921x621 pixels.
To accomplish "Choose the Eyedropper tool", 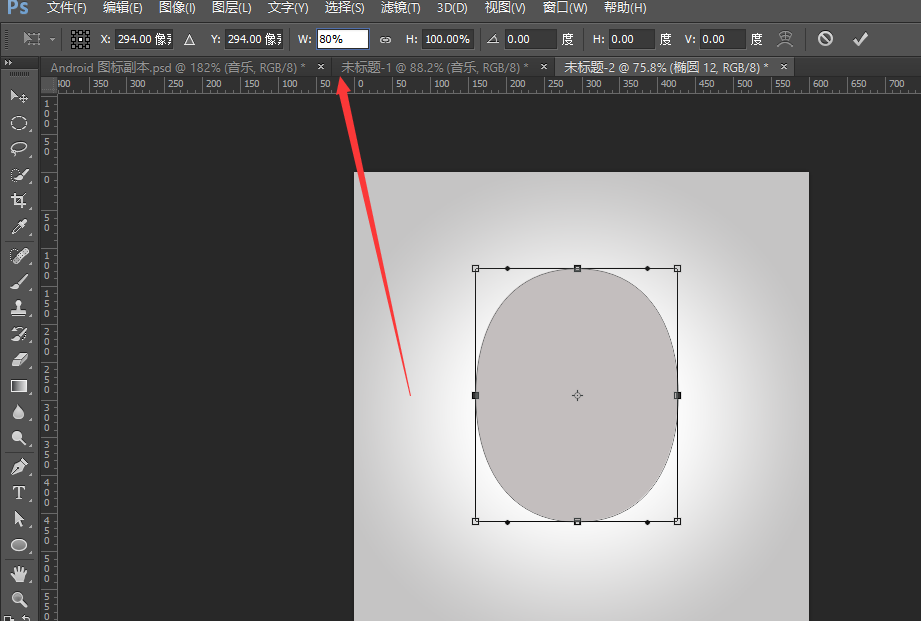I will click(19, 228).
